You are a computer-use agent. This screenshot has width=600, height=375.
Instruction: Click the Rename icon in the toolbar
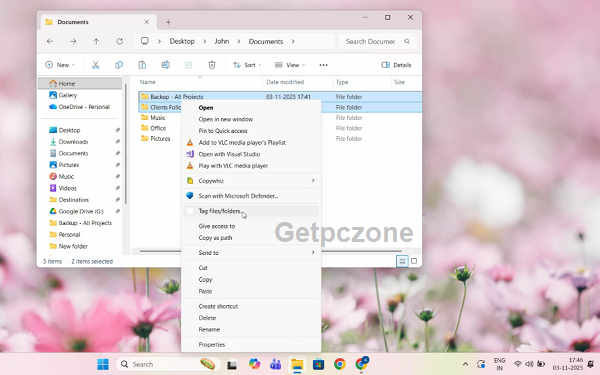point(165,65)
